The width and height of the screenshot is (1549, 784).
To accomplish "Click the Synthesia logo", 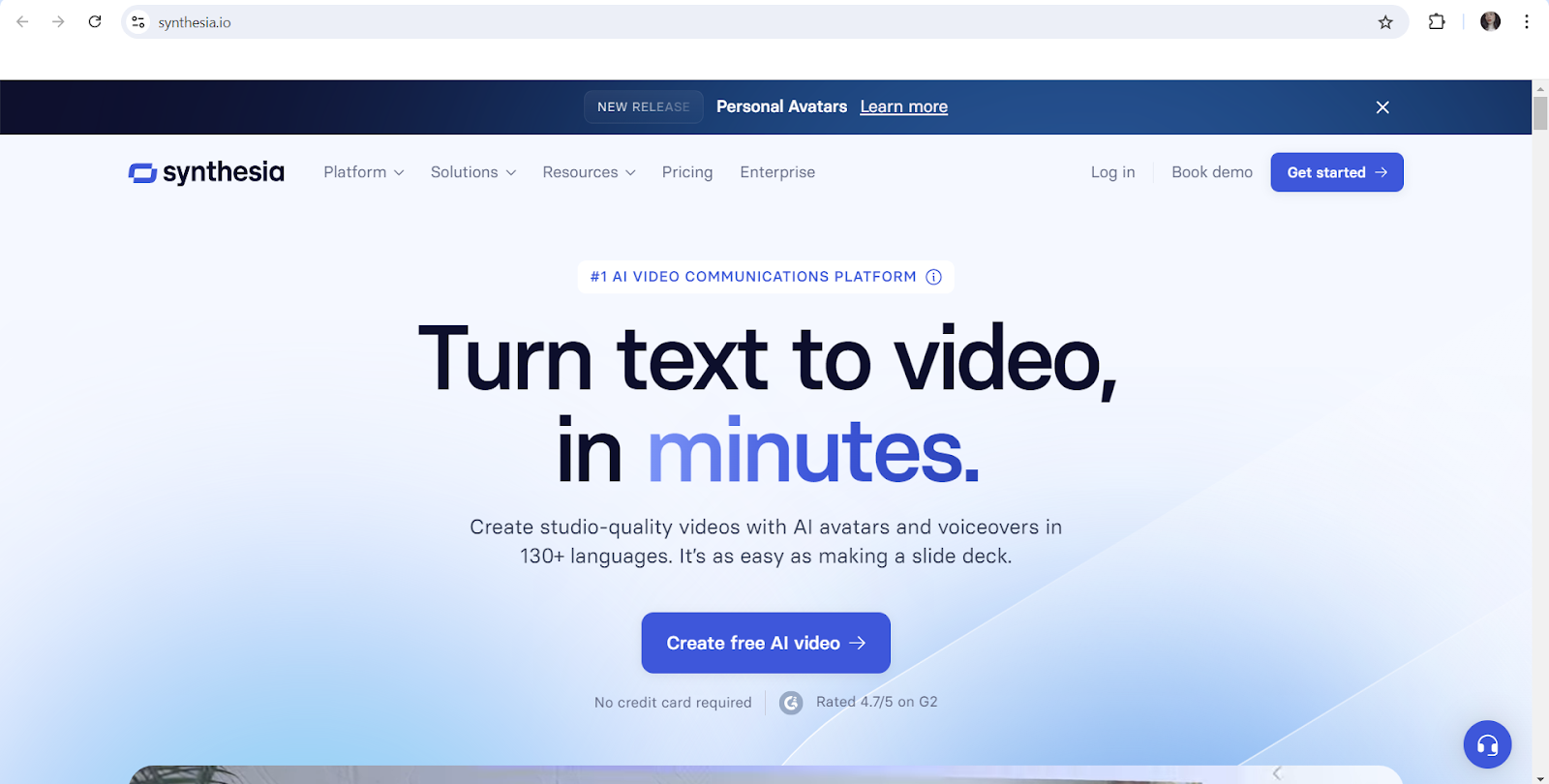I will (206, 172).
